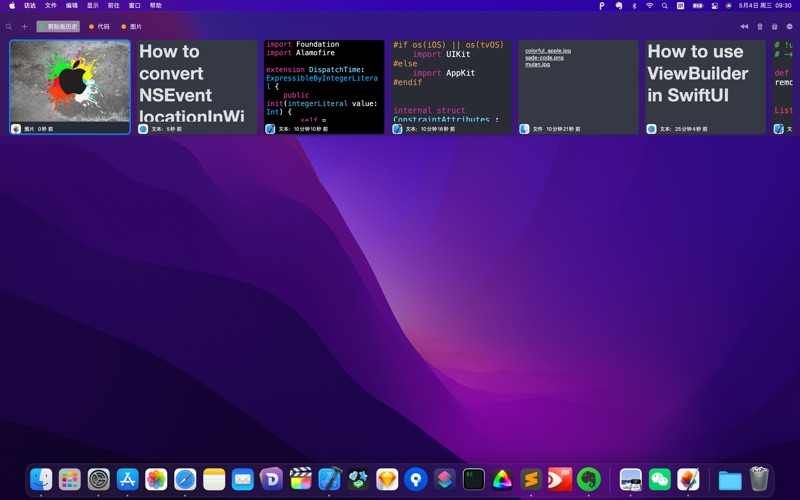Screen dimensions: 800x500
Task: Open the more options circle button
Action: (x=789, y=27)
